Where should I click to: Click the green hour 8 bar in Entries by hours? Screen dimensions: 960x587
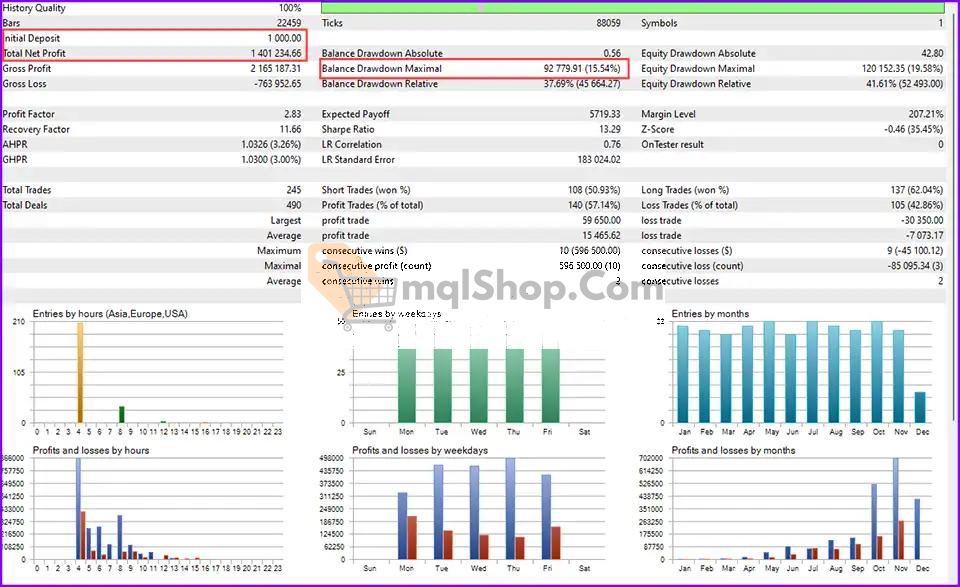[121, 414]
